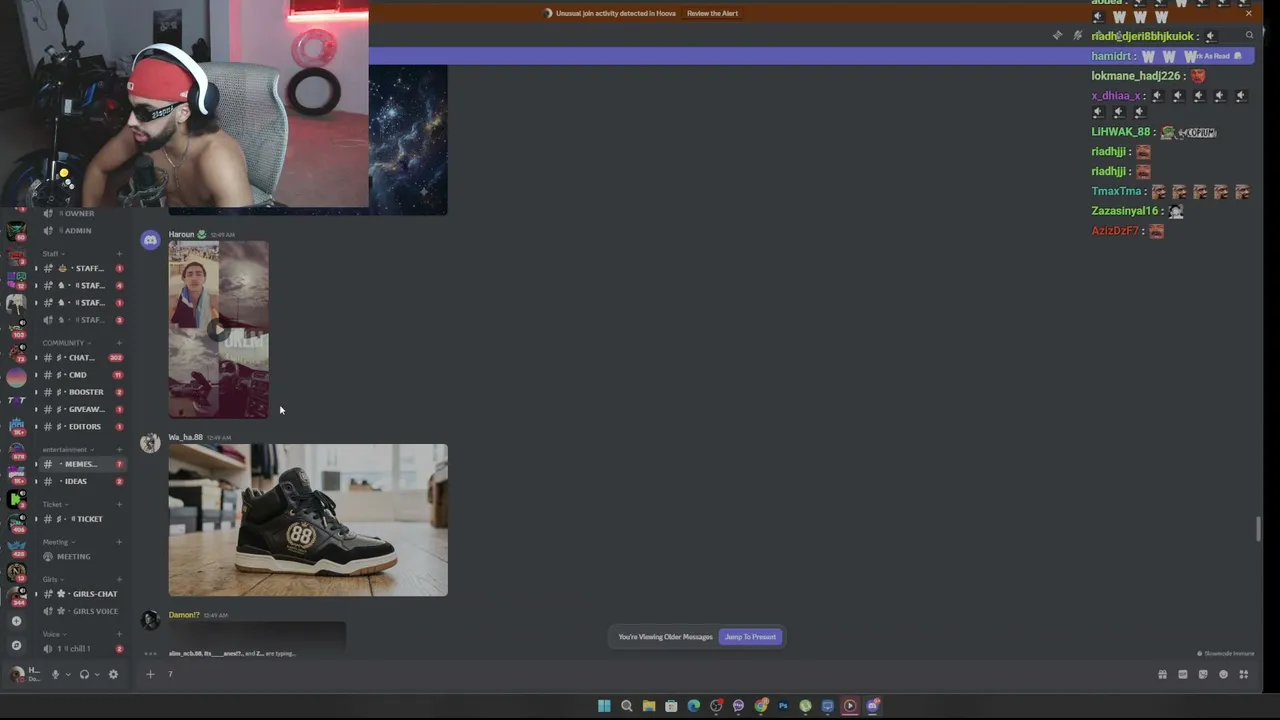The height and width of the screenshot is (720, 1280).
Task: Open the gift icon in message bar
Action: [1162, 674]
